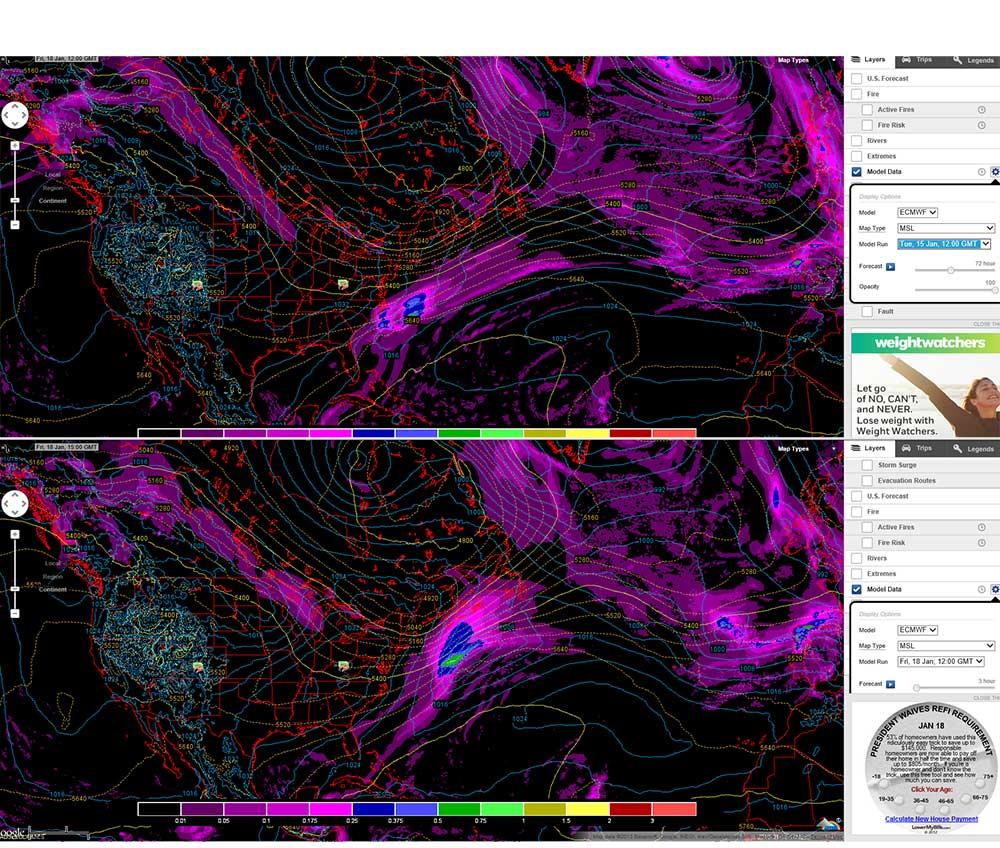Click the Midwest weather marker on bottom map
The image size is (1000, 848).
click(343, 666)
